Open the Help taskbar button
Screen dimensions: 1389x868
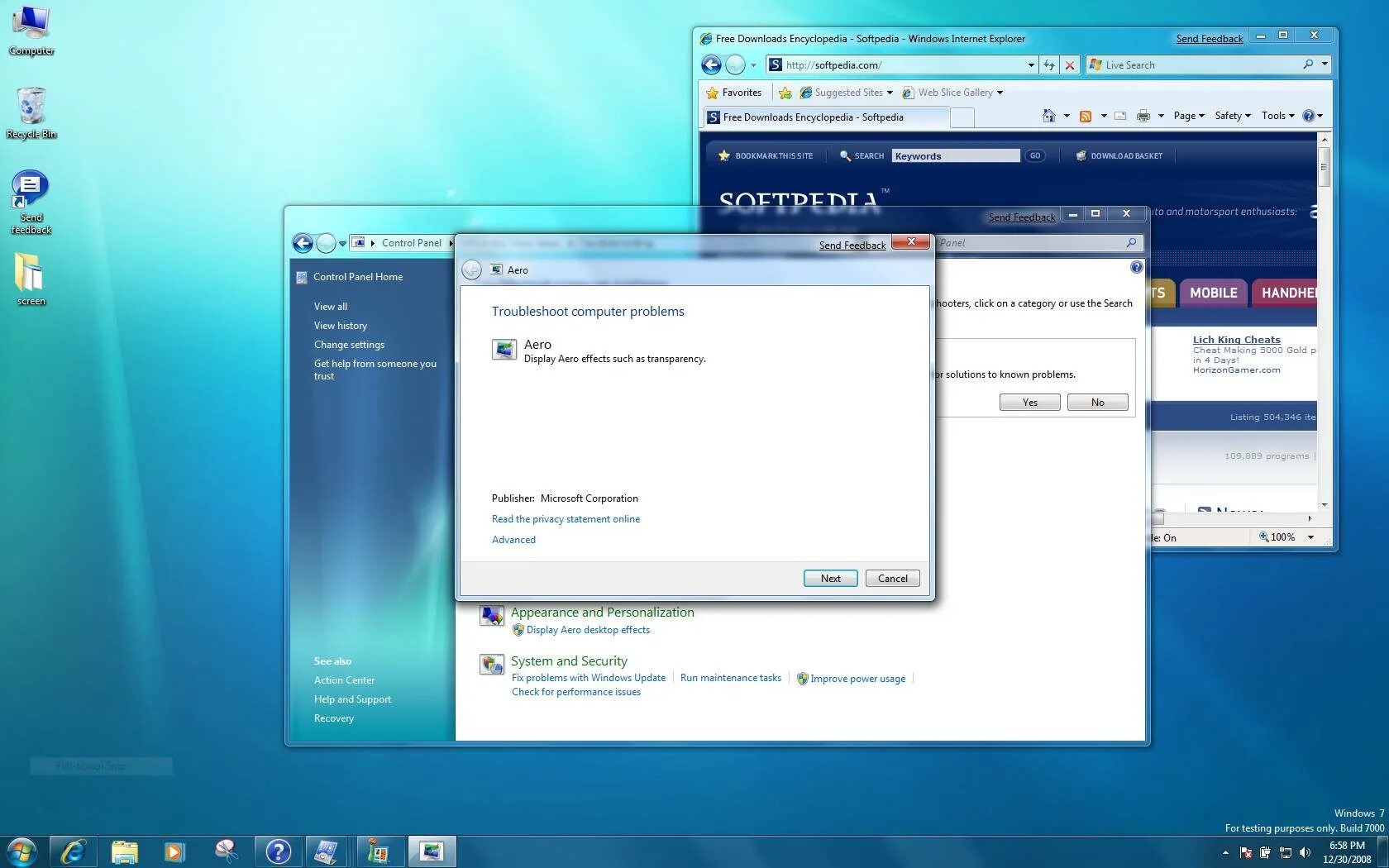pyautogui.click(x=279, y=851)
